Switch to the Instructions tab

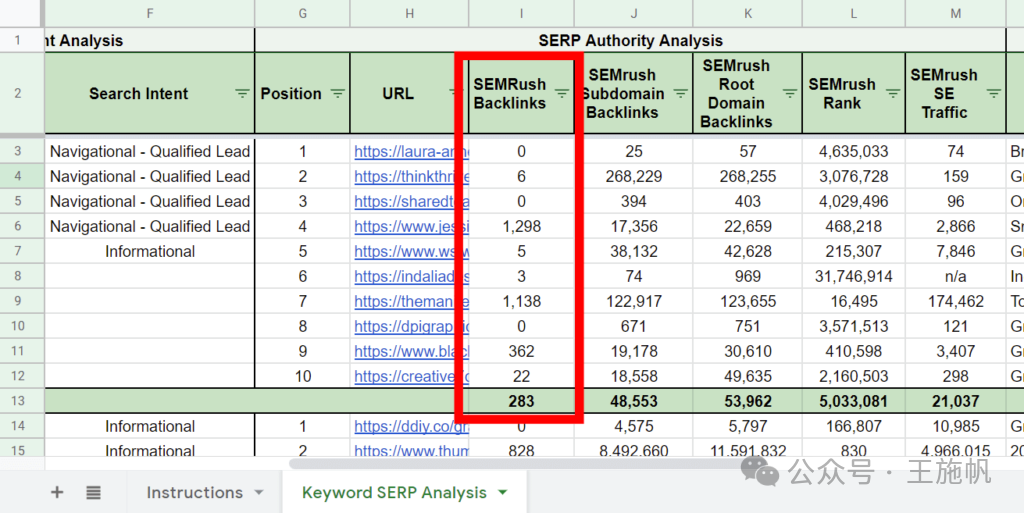(x=195, y=492)
